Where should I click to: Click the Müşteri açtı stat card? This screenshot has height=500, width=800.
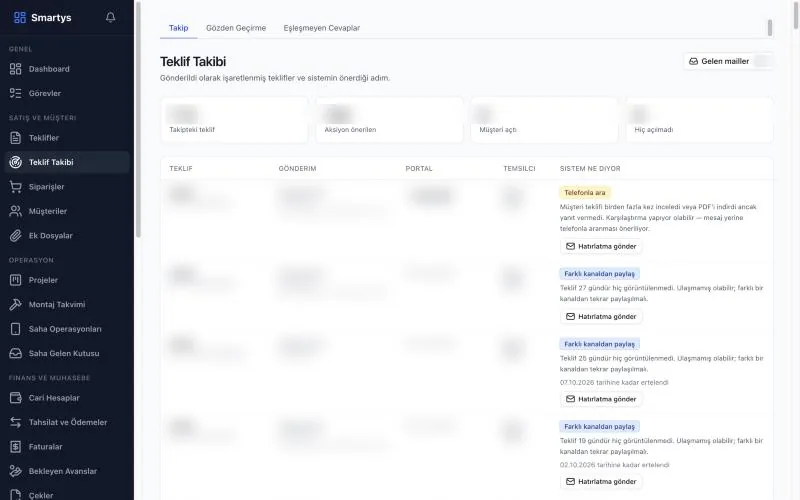544,120
